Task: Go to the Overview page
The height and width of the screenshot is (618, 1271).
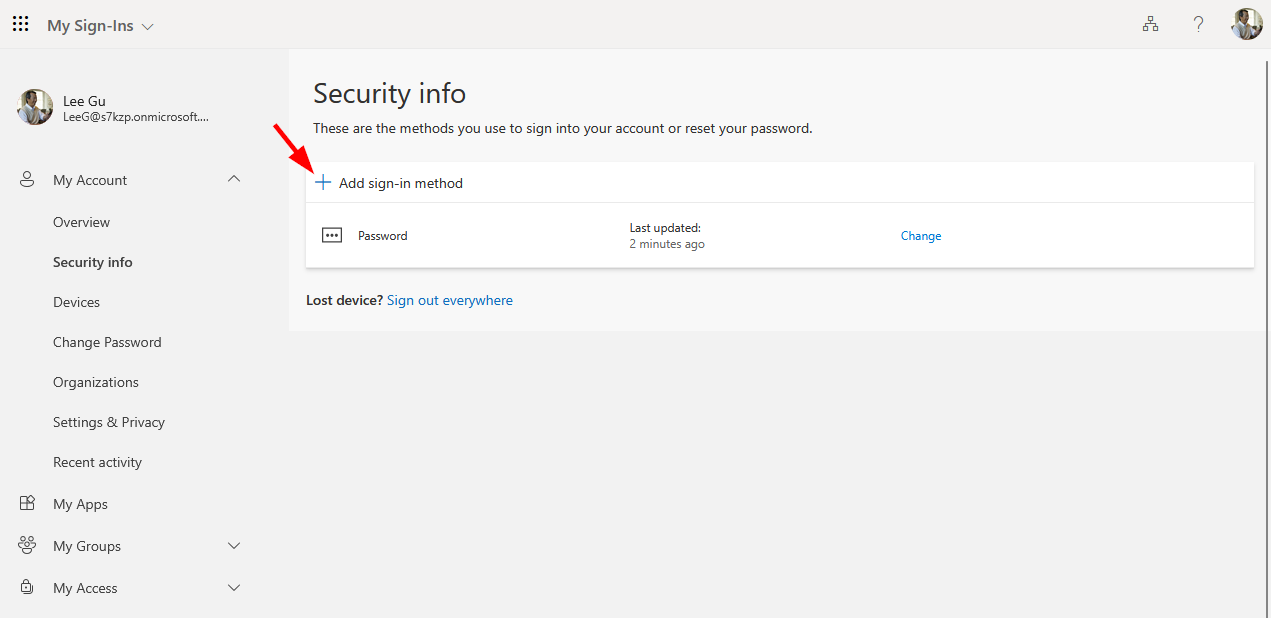Action: coord(82,222)
